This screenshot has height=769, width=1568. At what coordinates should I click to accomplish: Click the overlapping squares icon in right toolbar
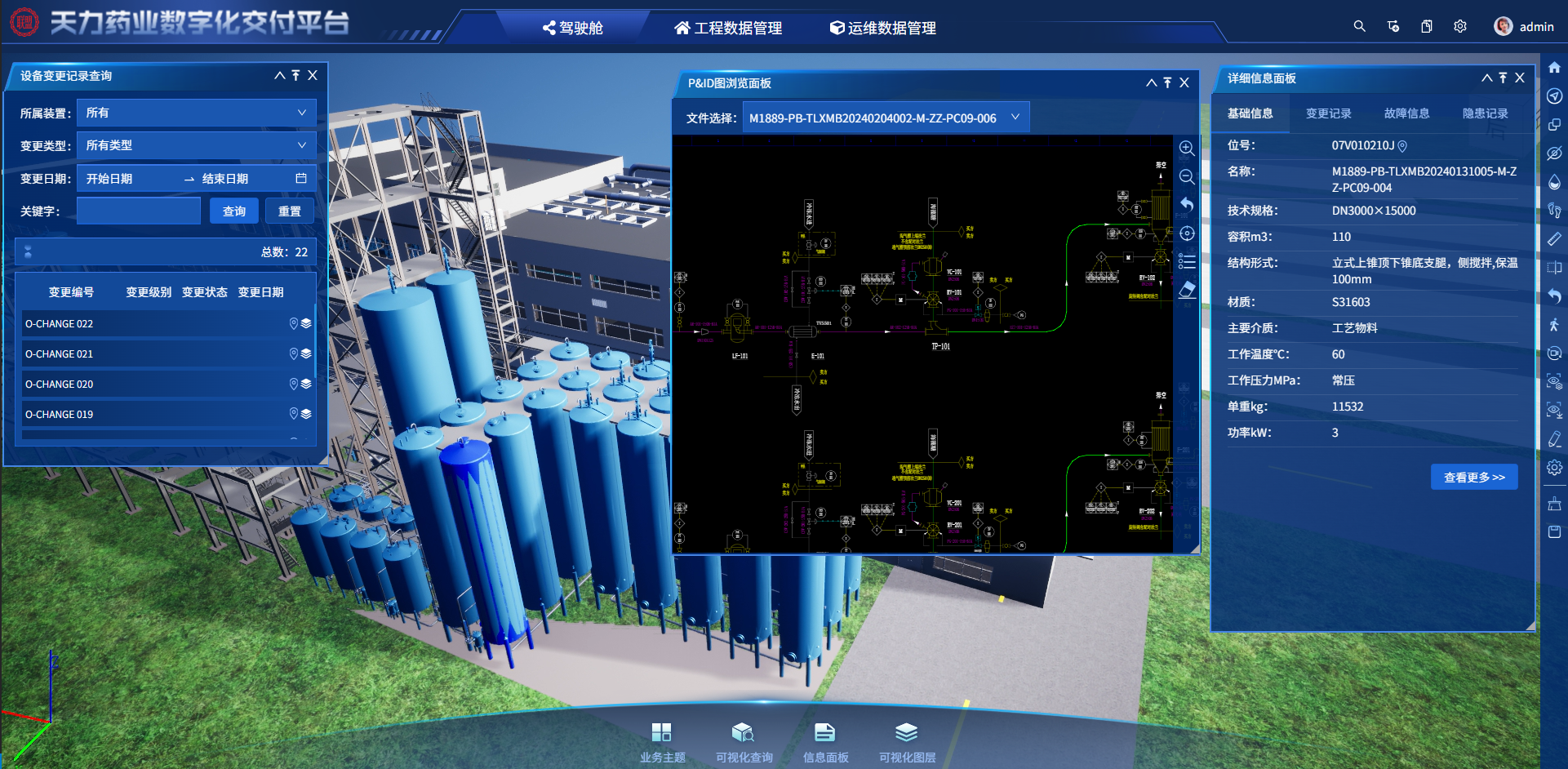click(1554, 125)
